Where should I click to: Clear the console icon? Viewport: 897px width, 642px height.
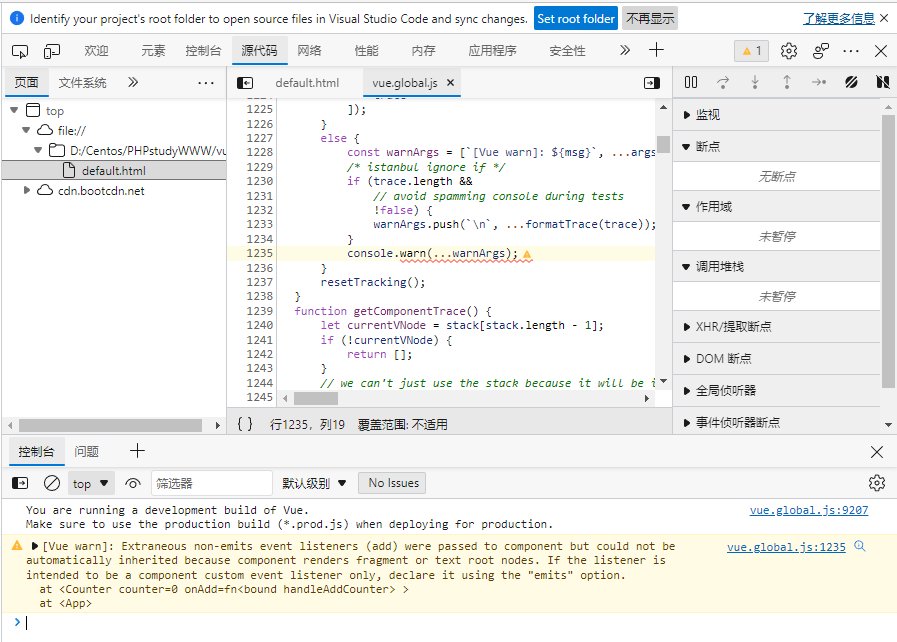[x=51, y=484]
